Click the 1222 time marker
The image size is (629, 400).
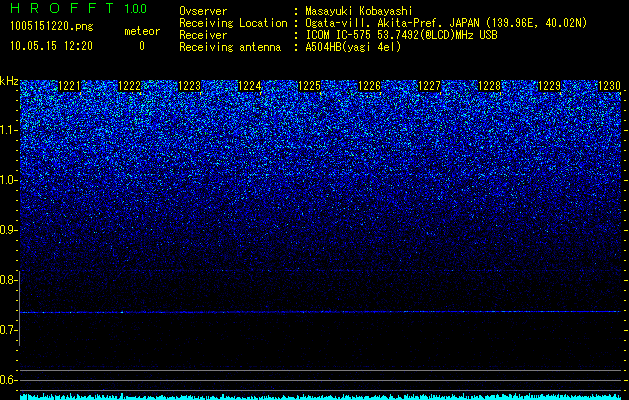pyautogui.click(x=130, y=86)
